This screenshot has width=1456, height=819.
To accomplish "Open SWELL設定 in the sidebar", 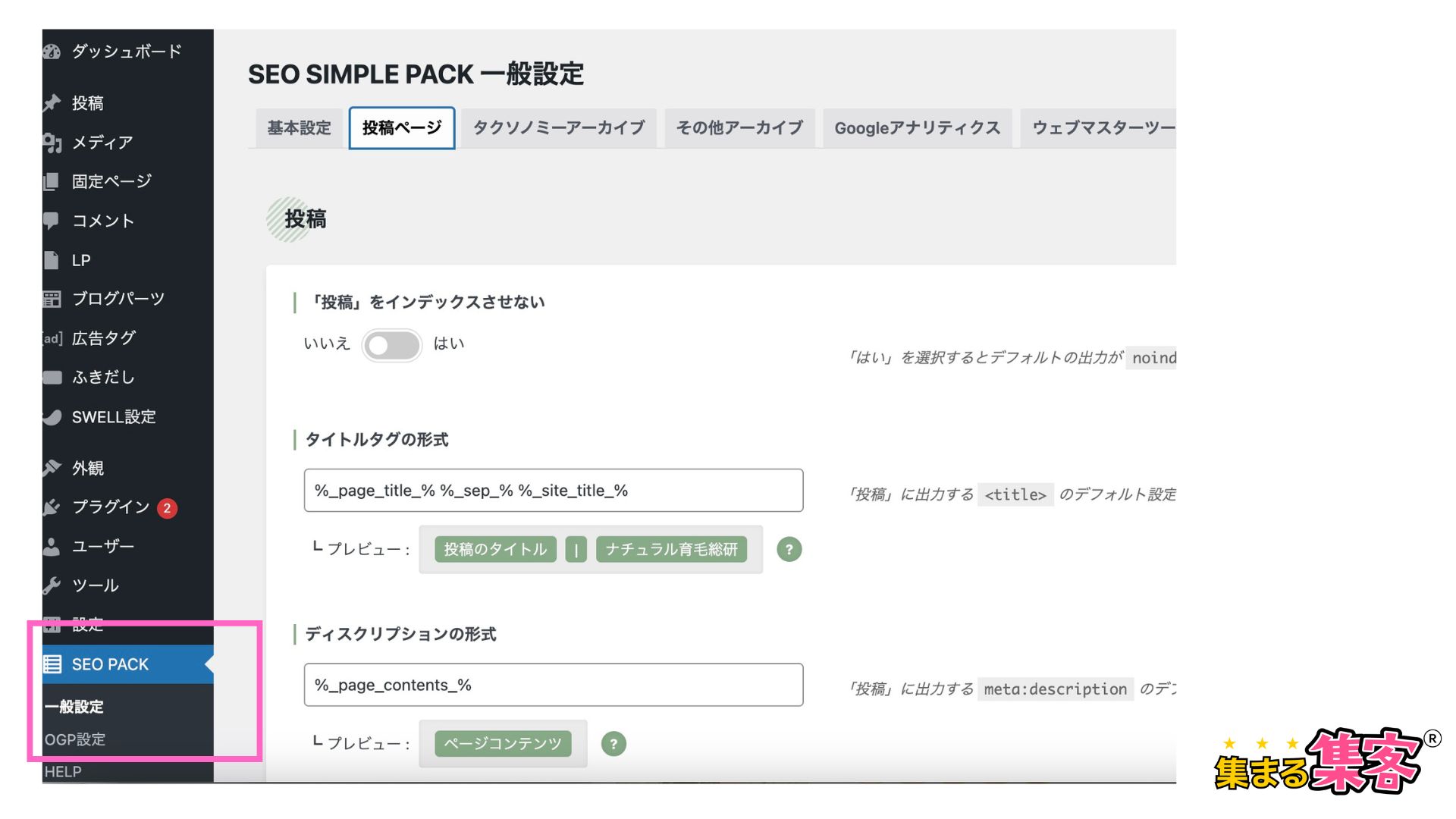I will (x=113, y=417).
